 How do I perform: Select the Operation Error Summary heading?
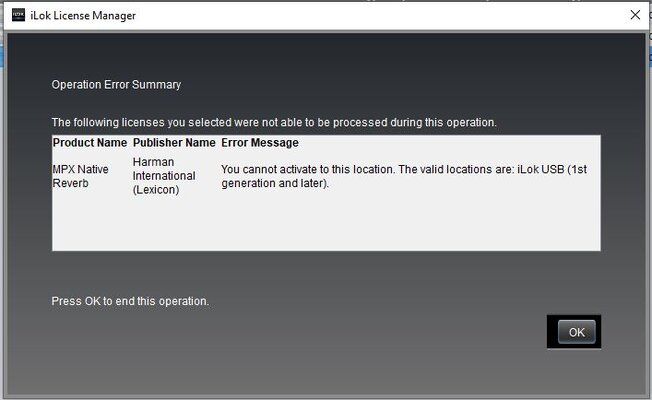pos(116,84)
